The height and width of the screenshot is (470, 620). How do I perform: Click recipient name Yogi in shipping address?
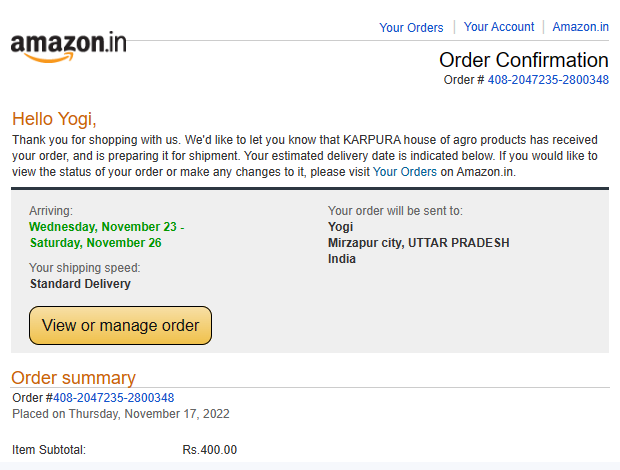tap(340, 227)
